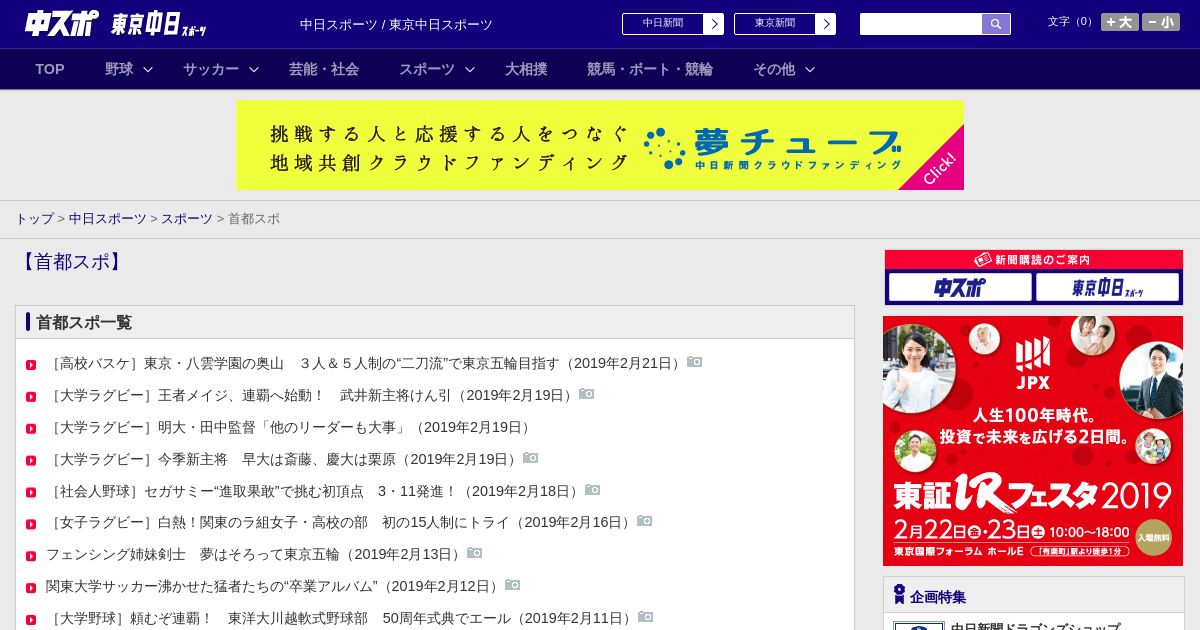Expand the サッカー menu chevron
This screenshot has height=630, width=1200.
point(254,69)
